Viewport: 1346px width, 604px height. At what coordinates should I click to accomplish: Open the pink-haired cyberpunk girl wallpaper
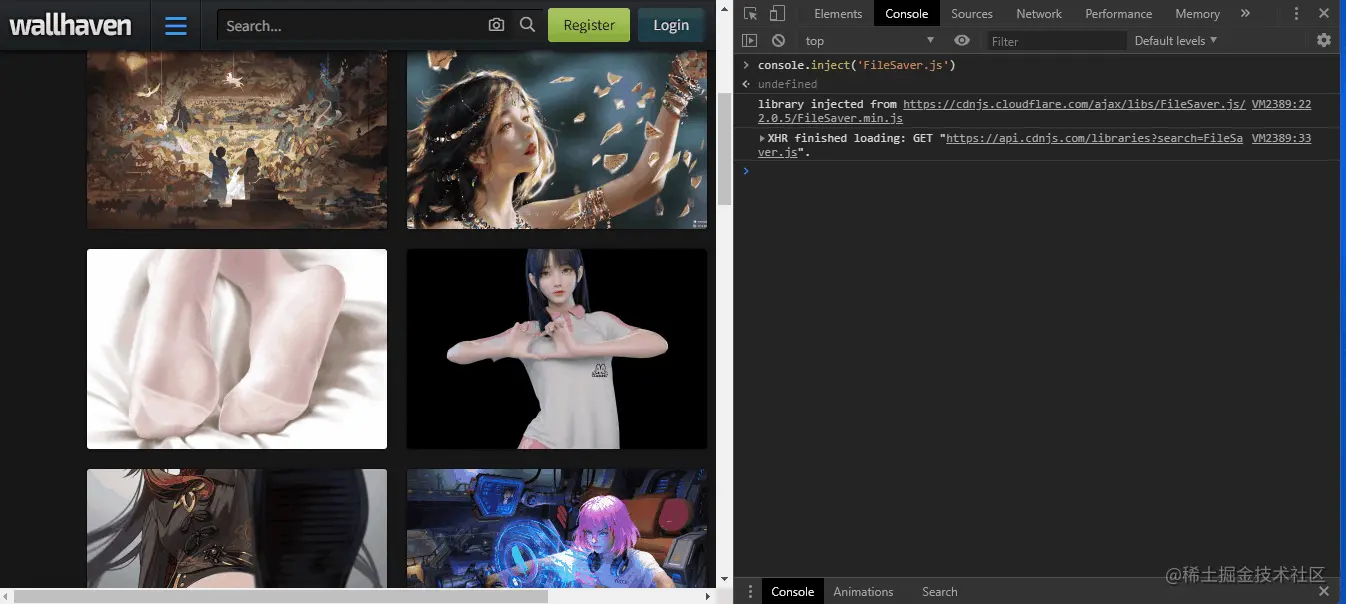pyautogui.click(x=557, y=528)
